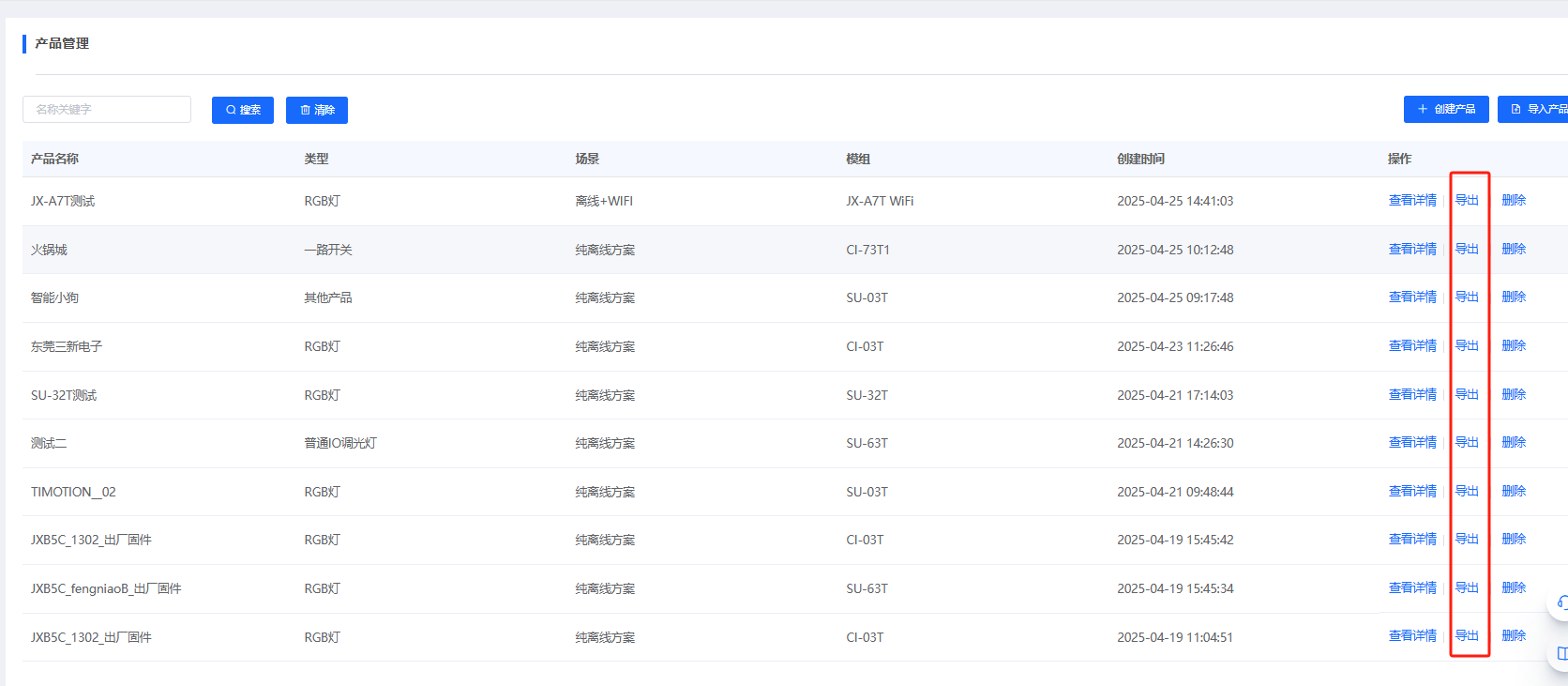Click the 清除 clear button with trash icon
This screenshot has height=686, width=1568.
point(317,110)
